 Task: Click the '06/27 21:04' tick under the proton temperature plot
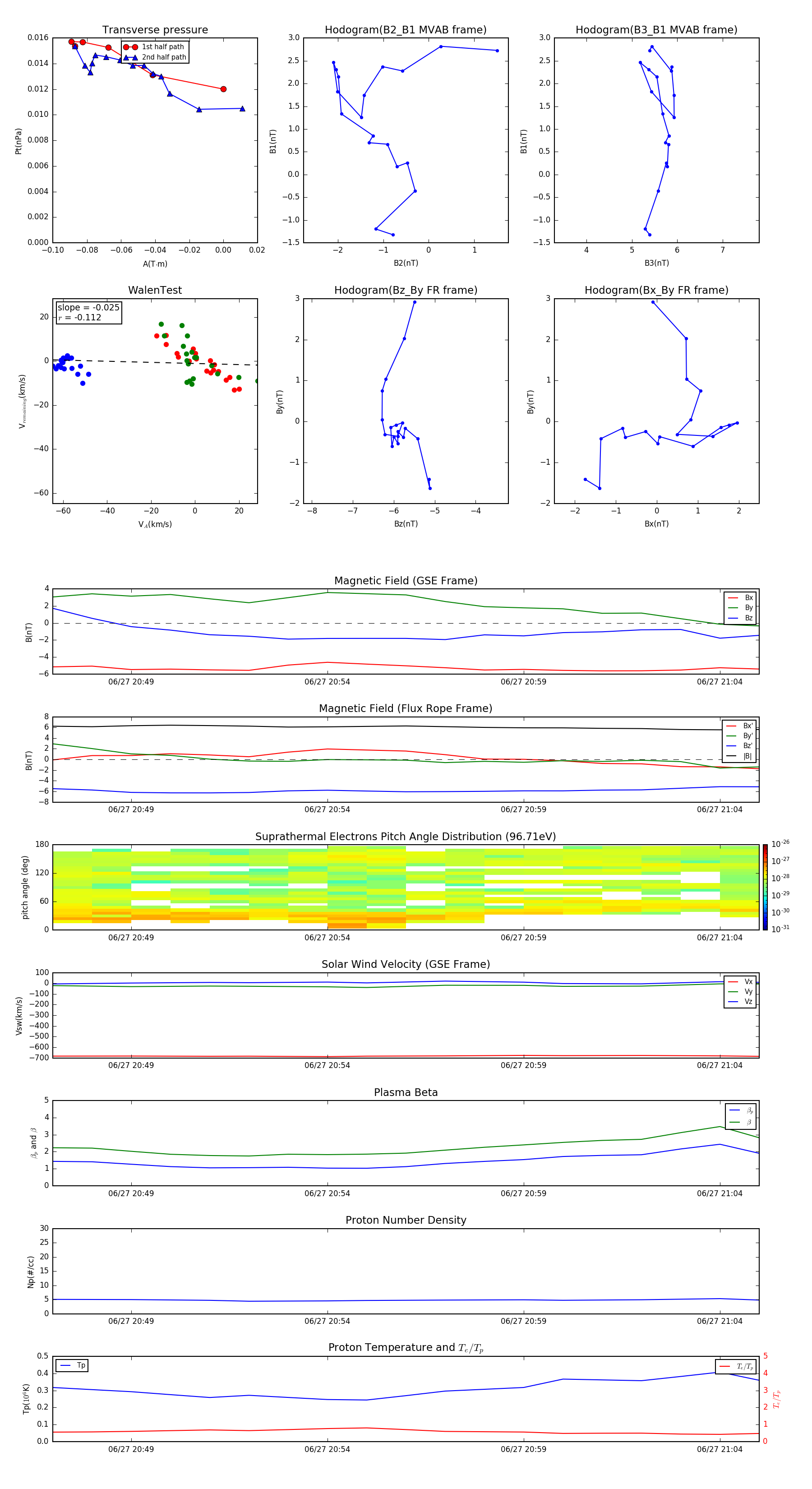720,1449
